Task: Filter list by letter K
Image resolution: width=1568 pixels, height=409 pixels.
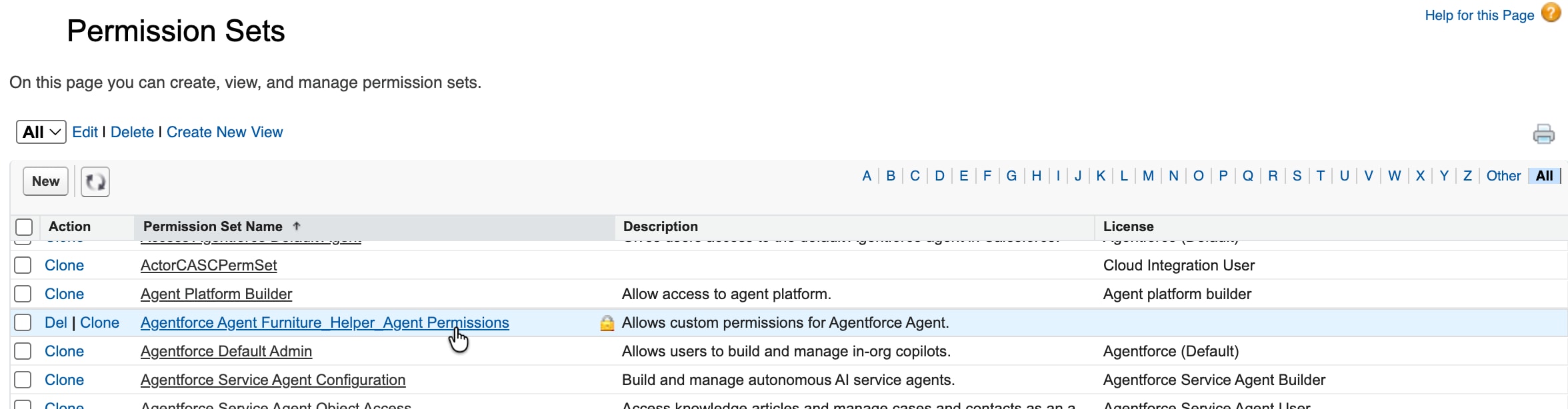Action: point(1101,176)
